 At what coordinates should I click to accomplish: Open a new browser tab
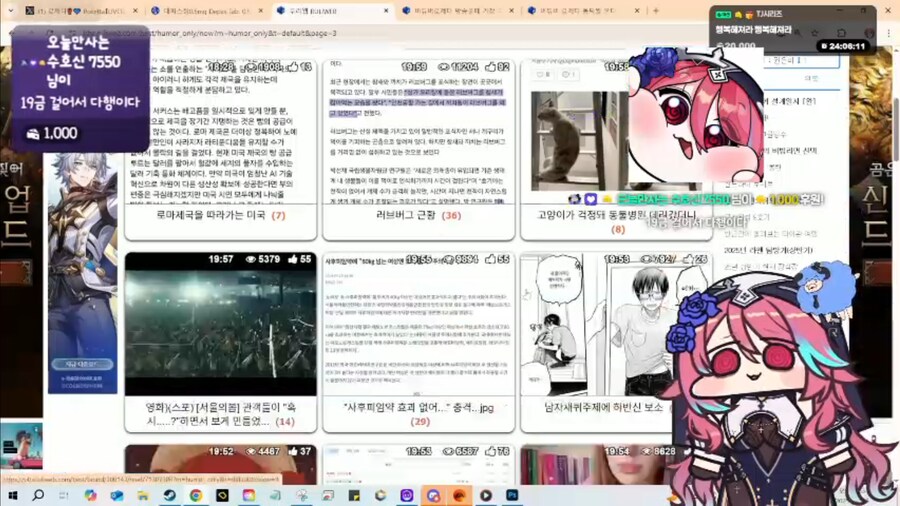(656, 10)
